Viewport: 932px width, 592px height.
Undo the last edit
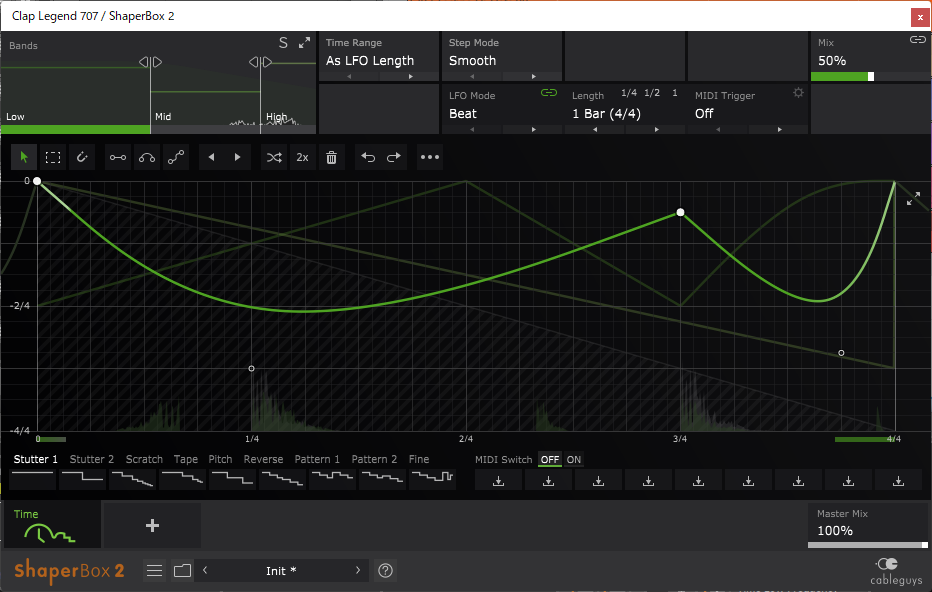[x=368, y=157]
